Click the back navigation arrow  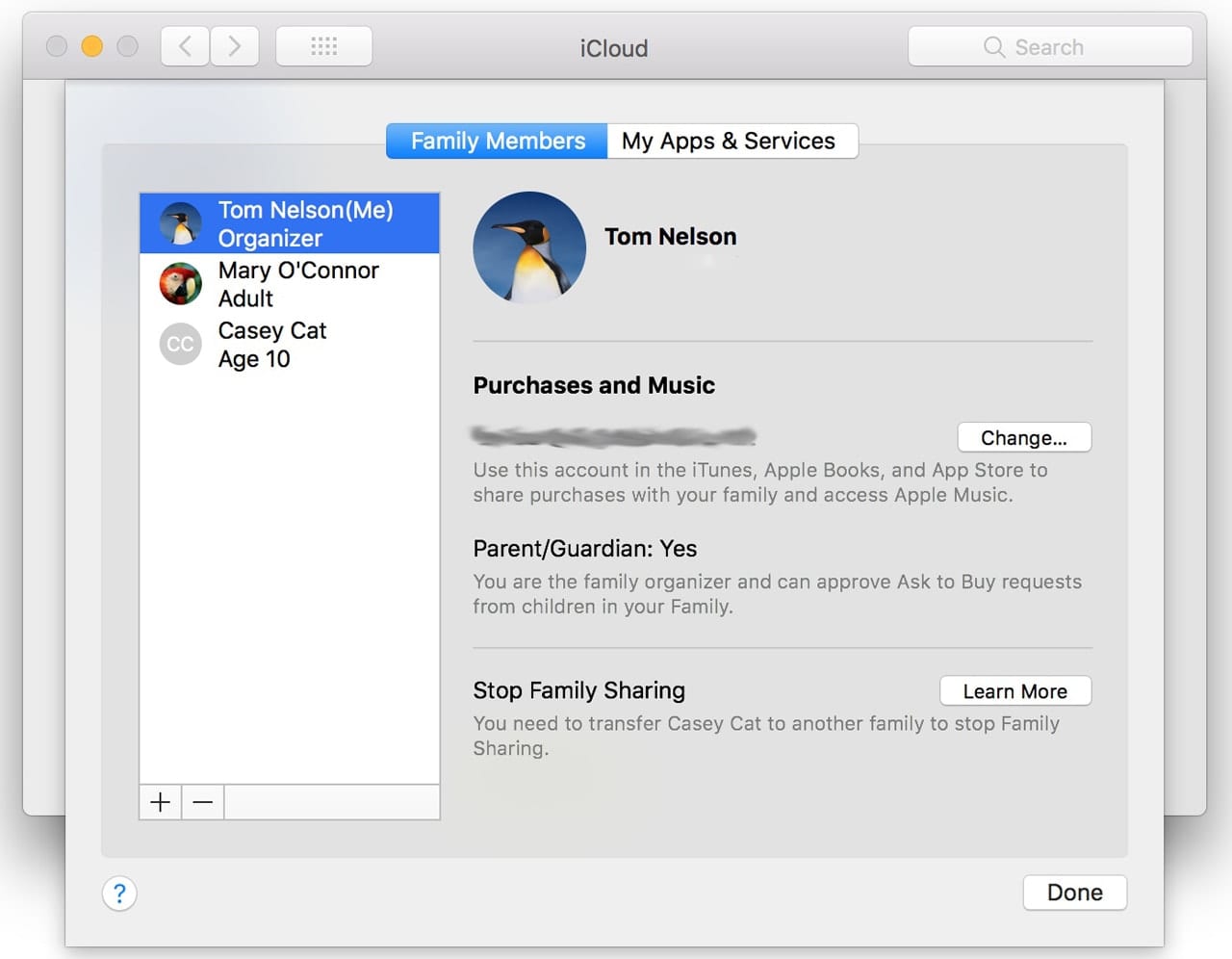click(x=186, y=46)
